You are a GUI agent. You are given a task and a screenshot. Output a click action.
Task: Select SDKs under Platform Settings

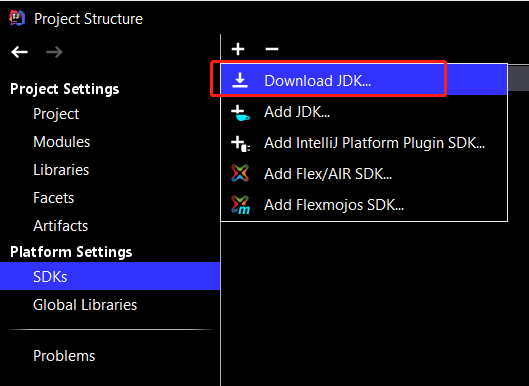point(110,276)
